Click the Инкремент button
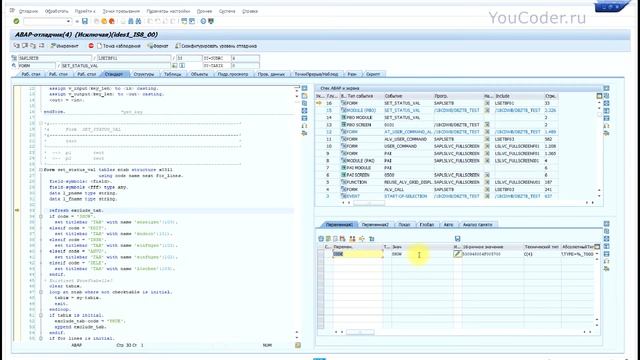Screen dimensions: 640x360 (x=64, y=46)
